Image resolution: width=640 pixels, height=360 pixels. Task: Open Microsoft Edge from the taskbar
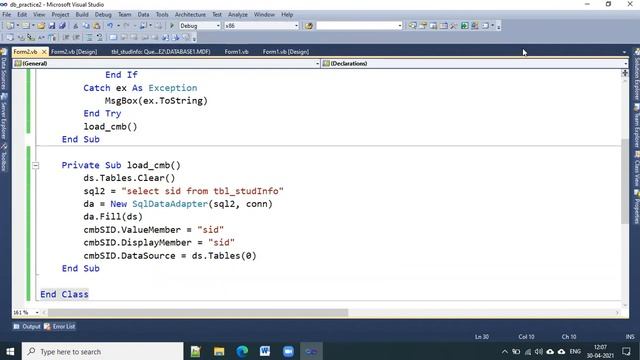click(x=242, y=351)
